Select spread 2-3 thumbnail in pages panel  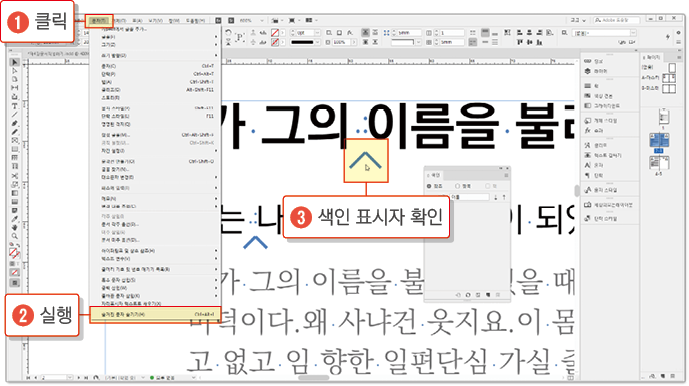click(x=659, y=141)
